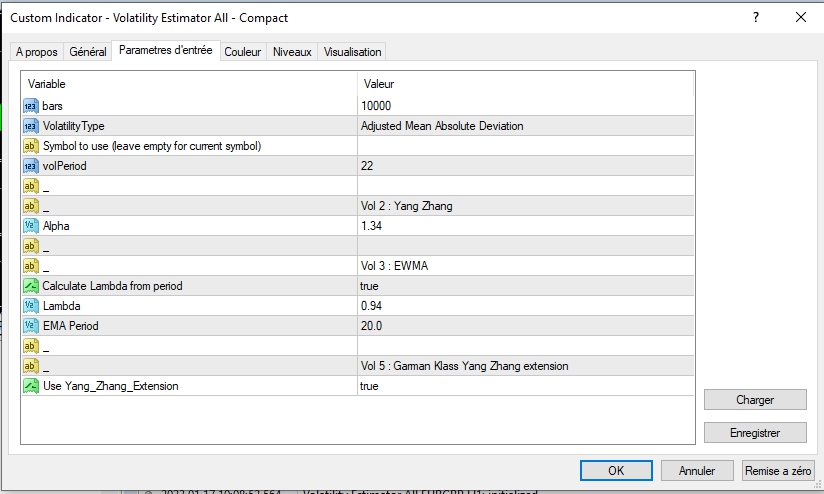The height and width of the screenshot is (494, 824).
Task: Open the Niveaux tab
Action: coord(292,52)
